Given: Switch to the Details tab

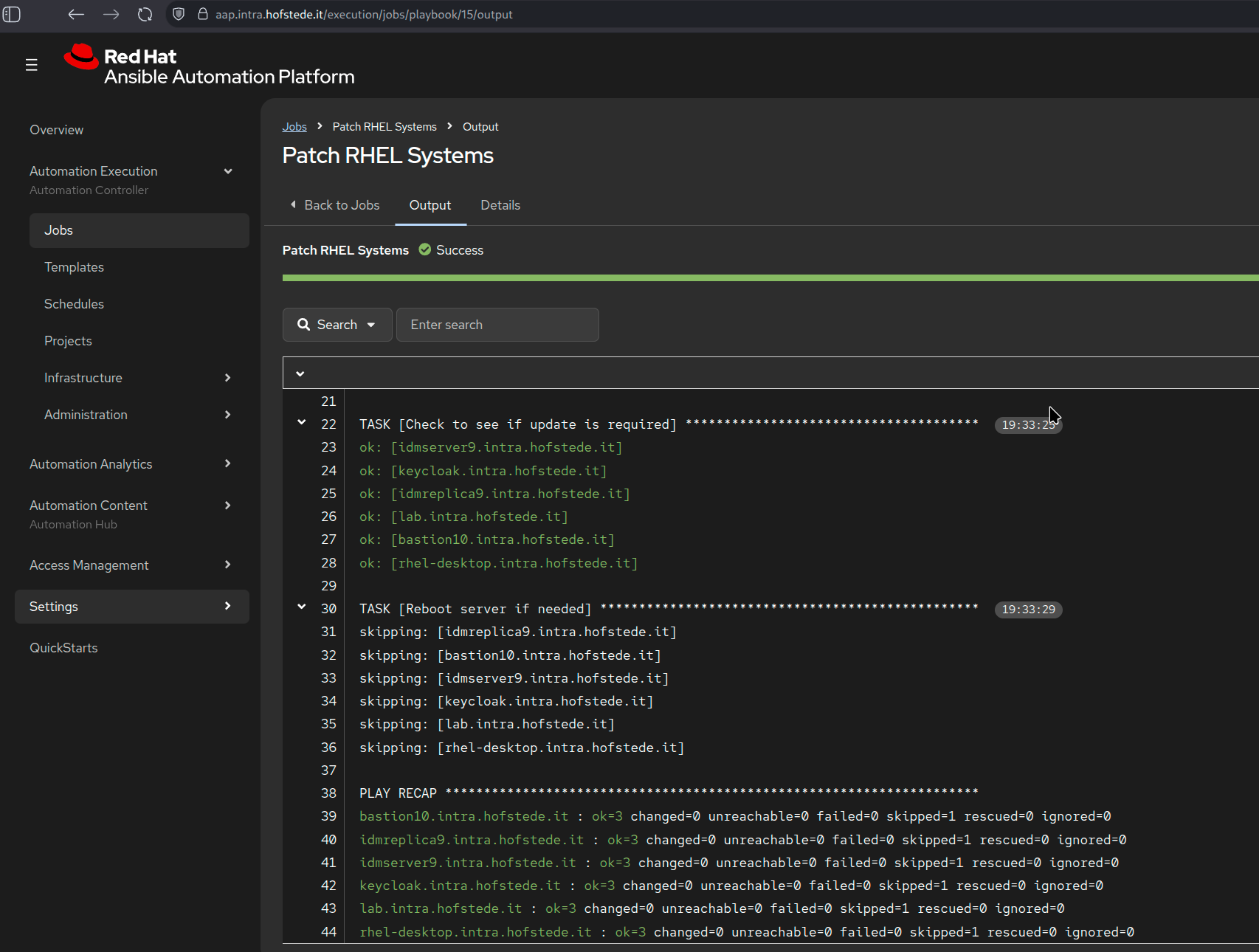Looking at the screenshot, I should (500, 205).
